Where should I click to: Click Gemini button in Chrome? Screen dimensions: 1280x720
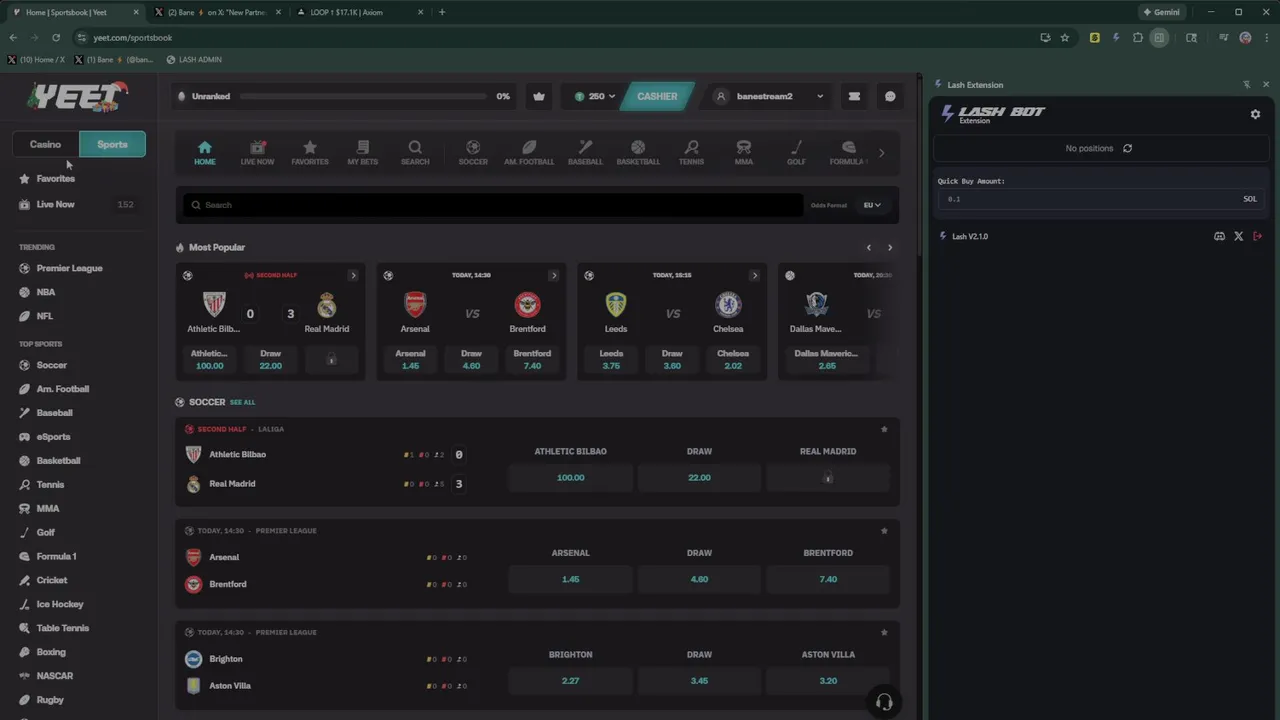pyautogui.click(x=1162, y=12)
